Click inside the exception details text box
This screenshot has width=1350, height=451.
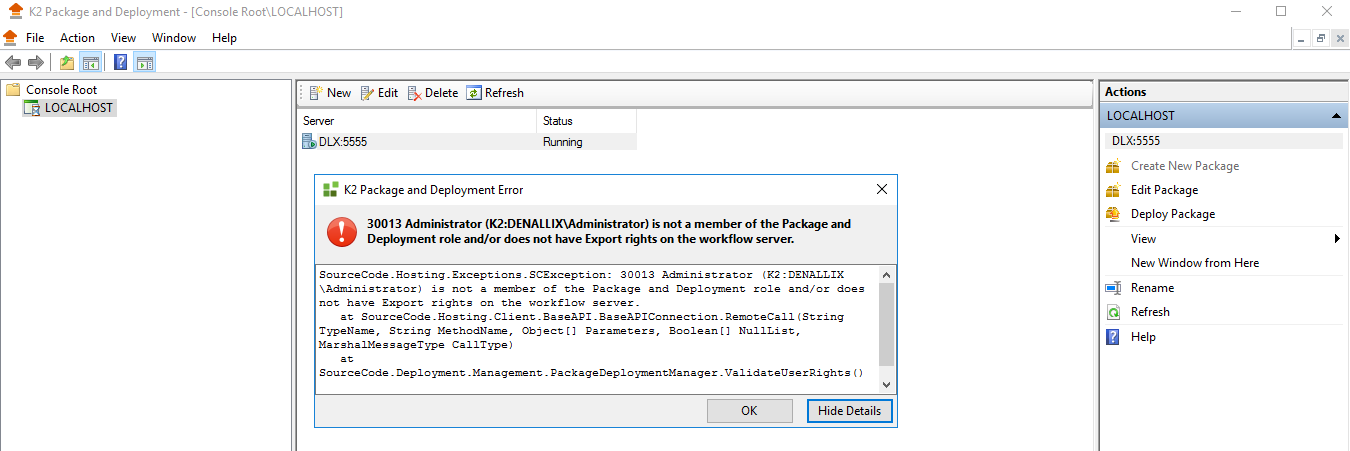(x=597, y=329)
